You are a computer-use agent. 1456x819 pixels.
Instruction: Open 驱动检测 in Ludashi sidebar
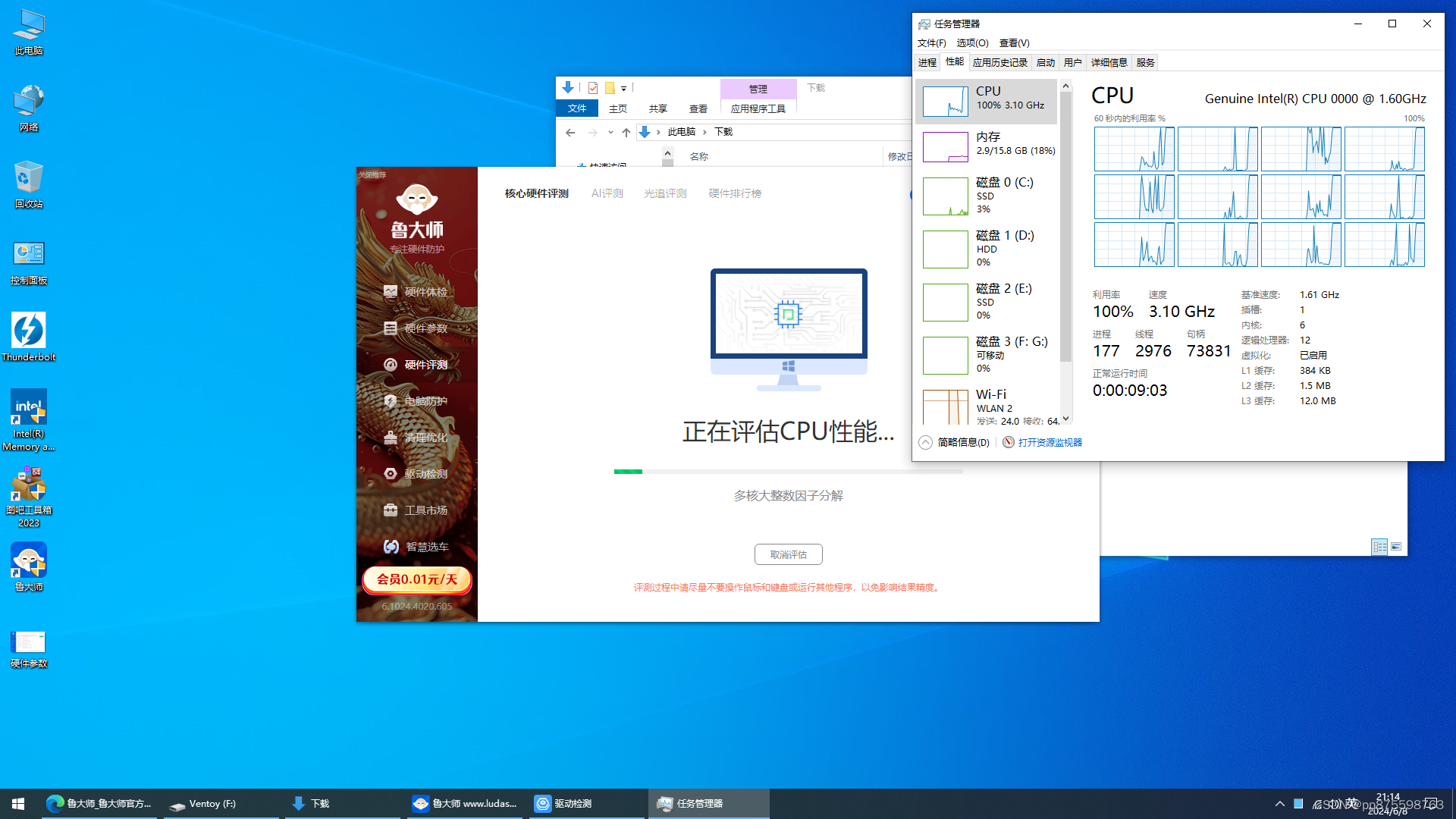click(x=416, y=474)
